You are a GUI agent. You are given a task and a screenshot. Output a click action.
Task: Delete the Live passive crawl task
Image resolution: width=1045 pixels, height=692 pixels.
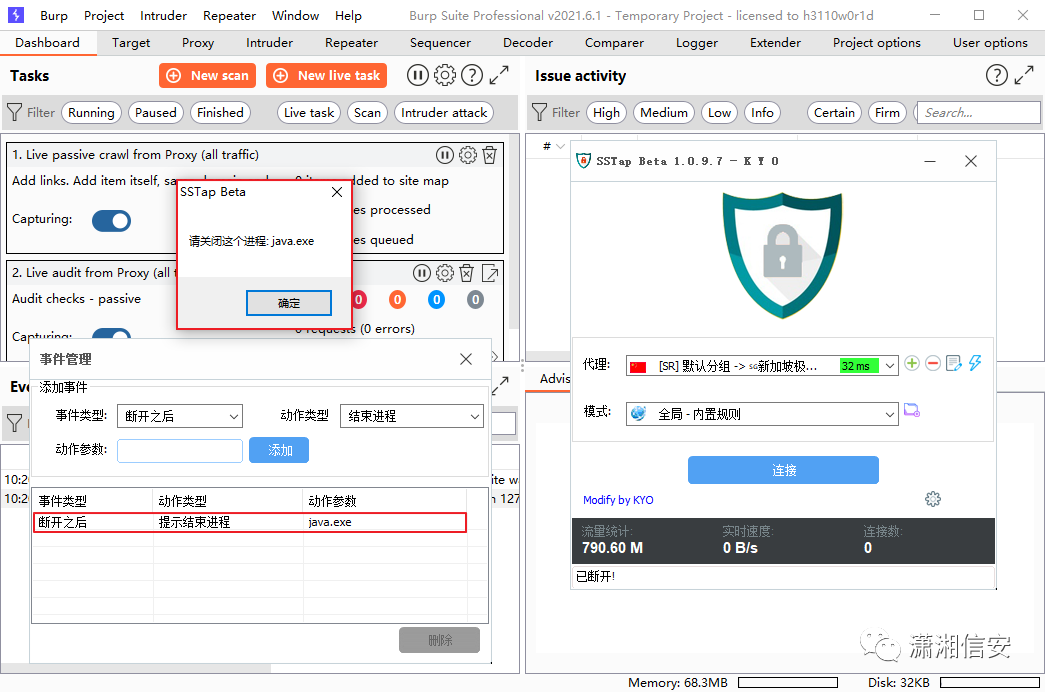[490, 155]
